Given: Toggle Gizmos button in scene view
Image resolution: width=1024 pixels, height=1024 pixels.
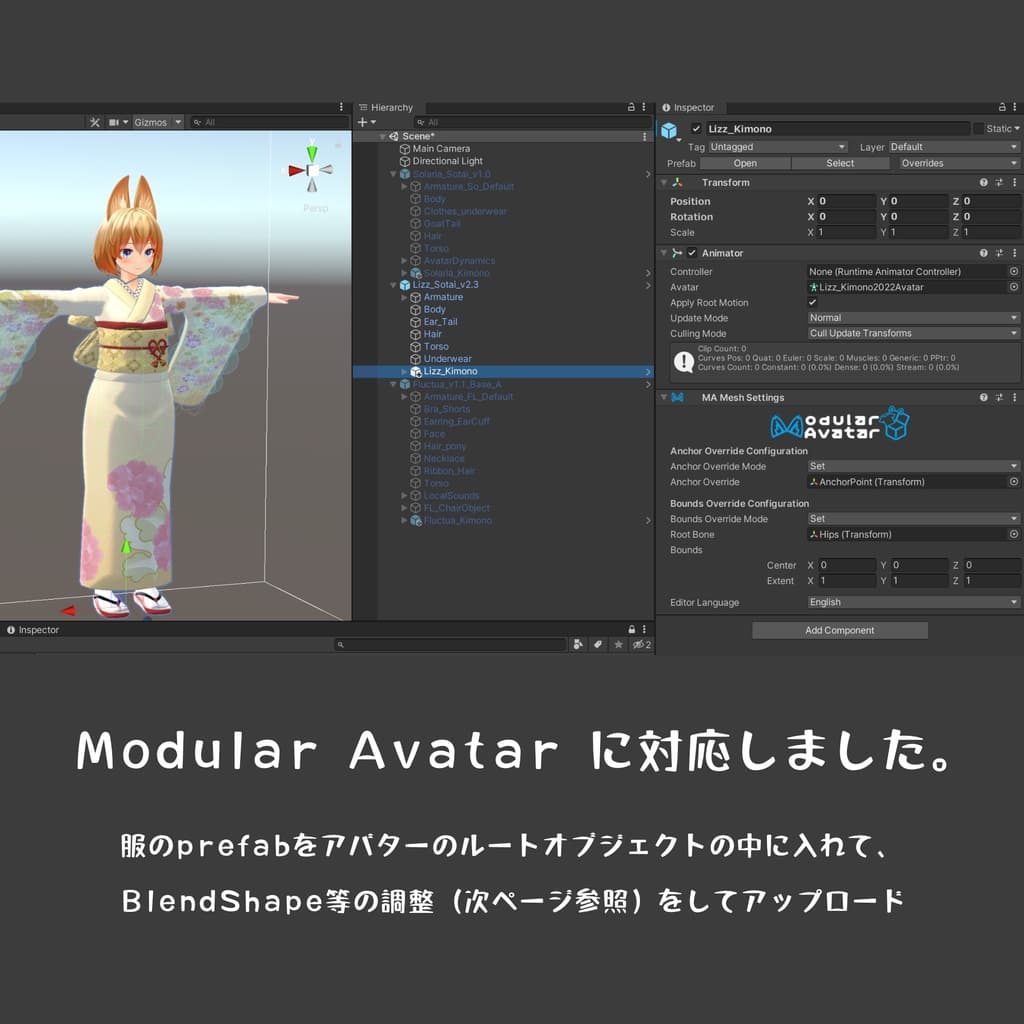Looking at the screenshot, I should tap(151, 122).
